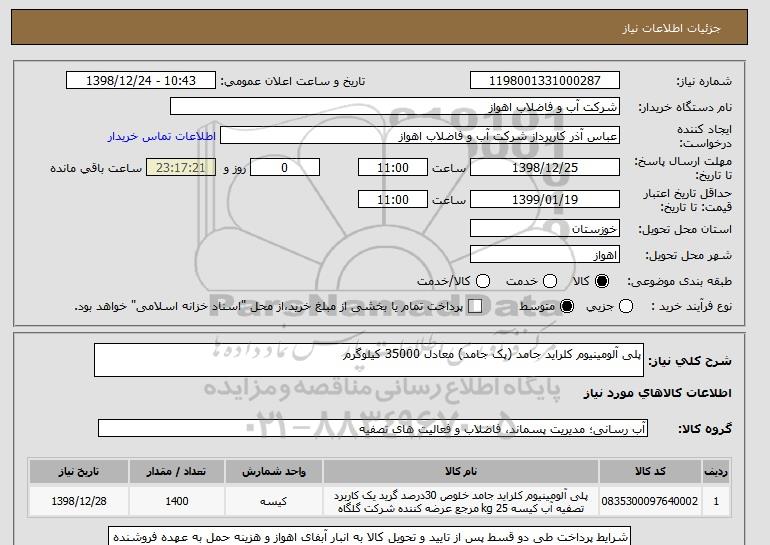Click the remaining time field 23:17:21

coord(181,167)
